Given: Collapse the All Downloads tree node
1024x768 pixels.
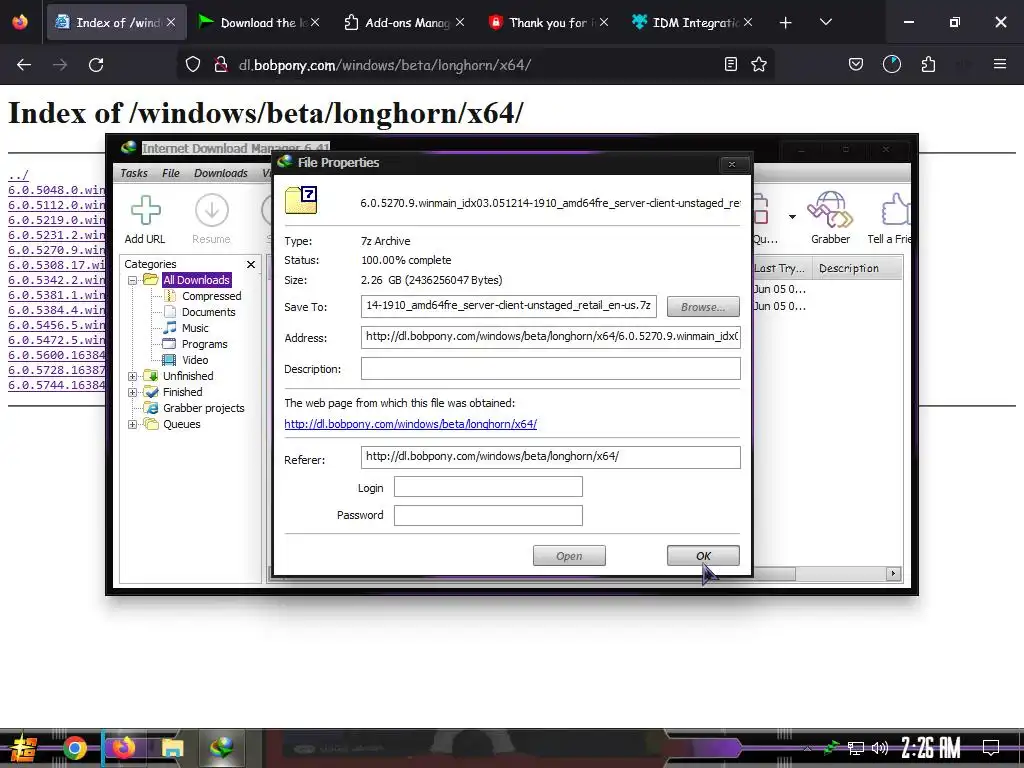Looking at the screenshot, I should click(133, 280).
